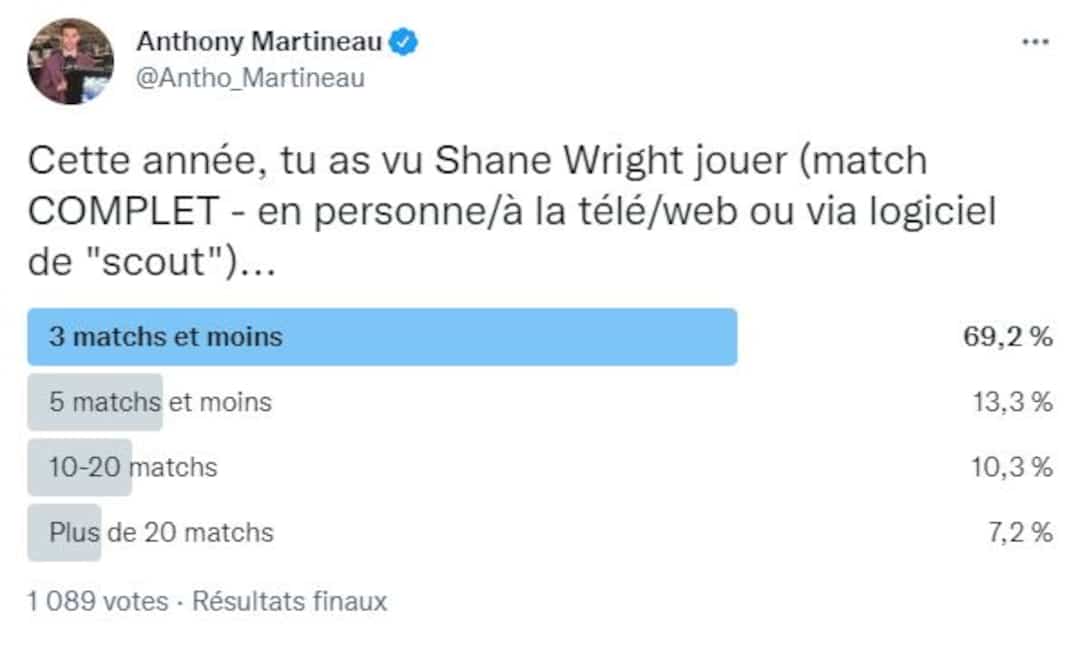Image resolution: width=1080 pixels, height=645 pixels.
Task: Click the gray bar of 'Plus de 20 matchs'
Action: [64, 533]
